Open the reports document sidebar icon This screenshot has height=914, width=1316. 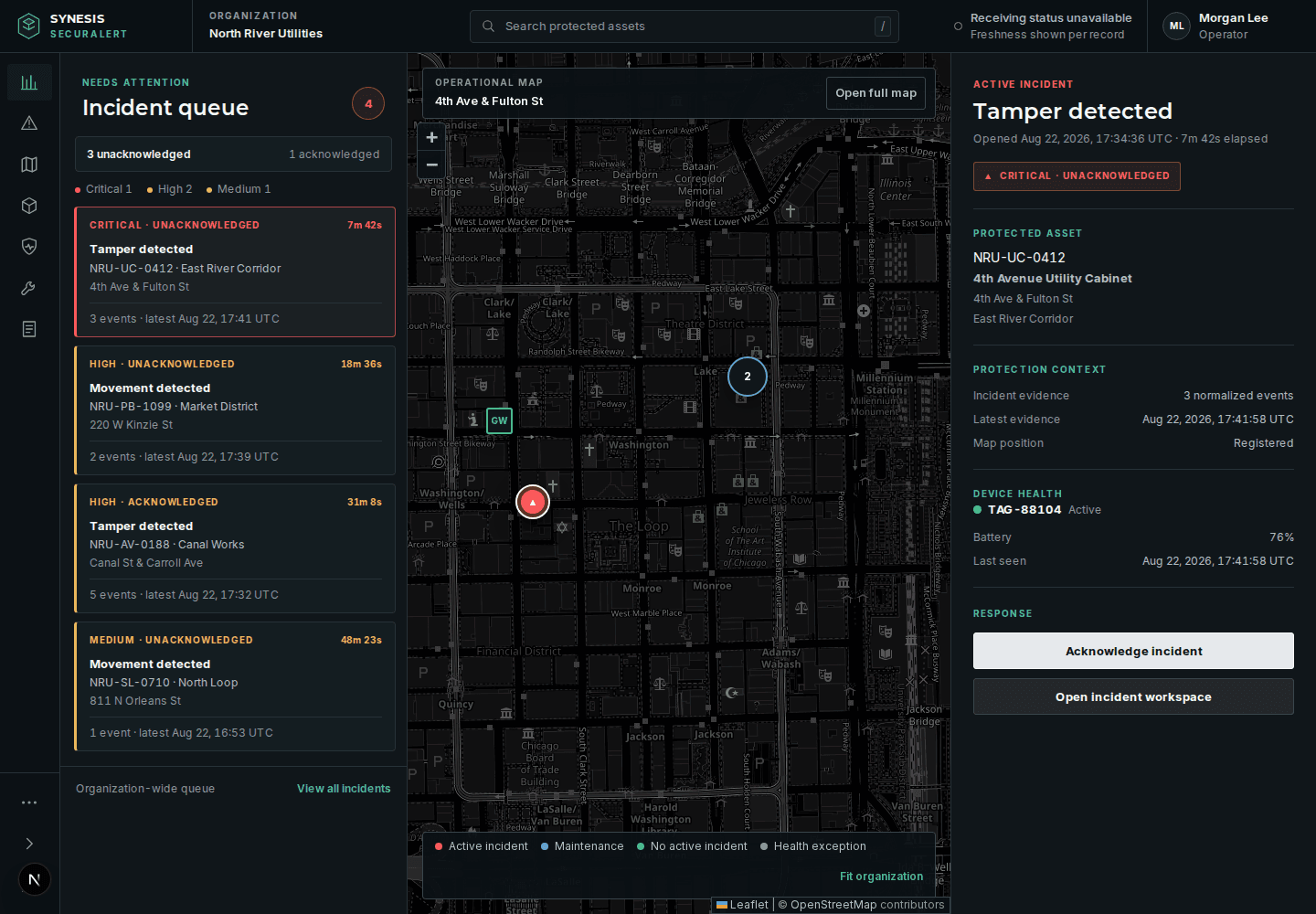coord(29,329)
